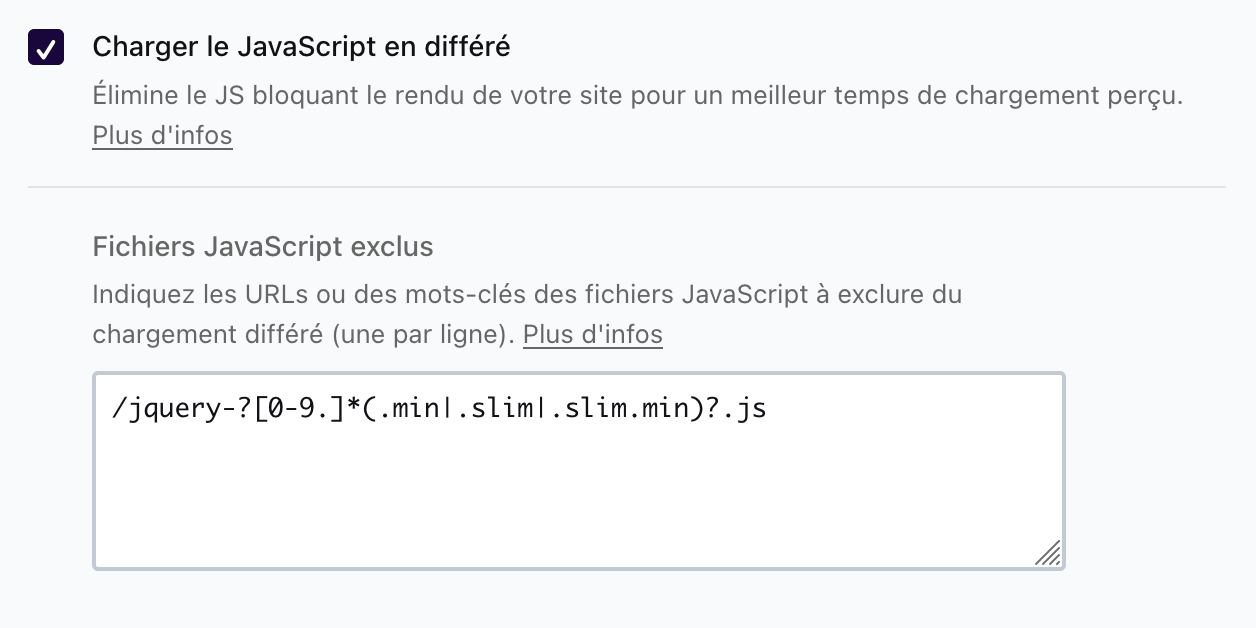Click the "Fichiers JavaScript exclus" heading

(263, 246)
